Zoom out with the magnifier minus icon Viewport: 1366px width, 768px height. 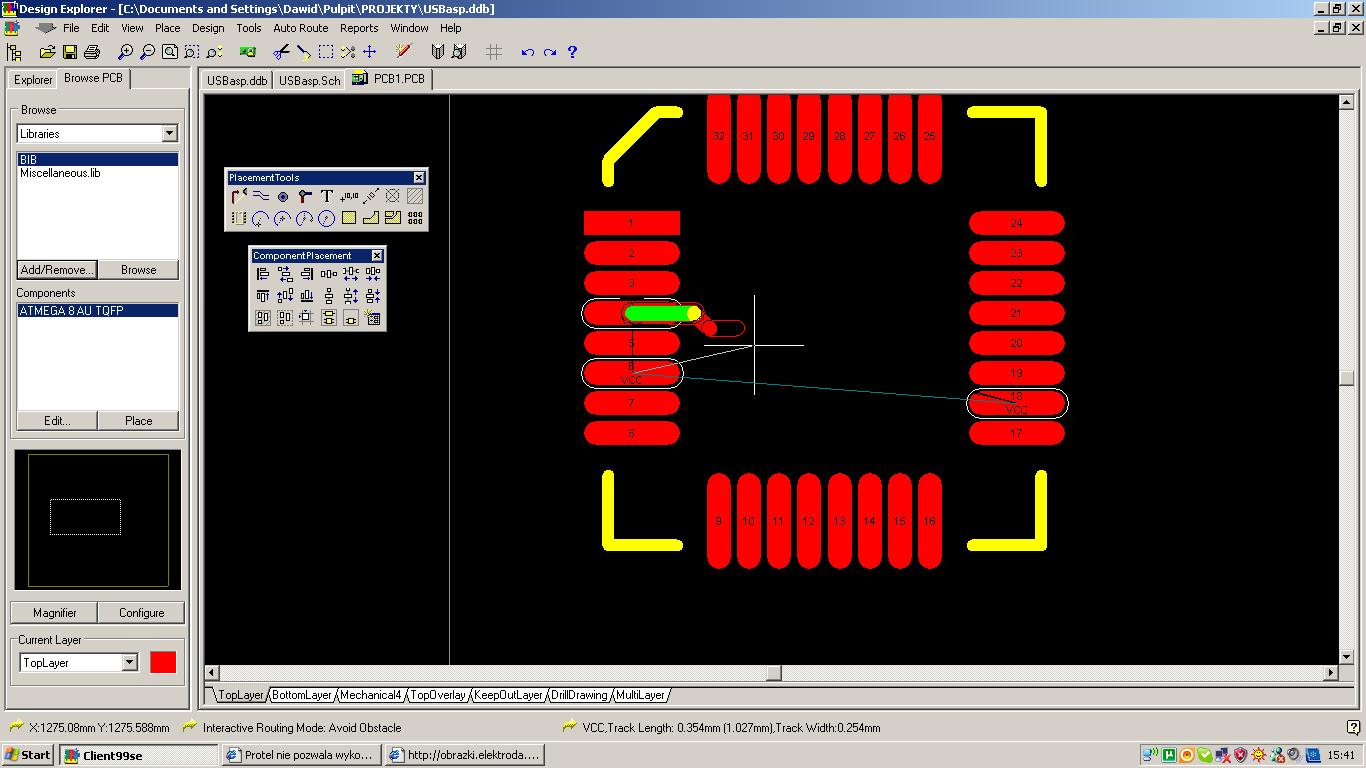click(x=147, y=52)
